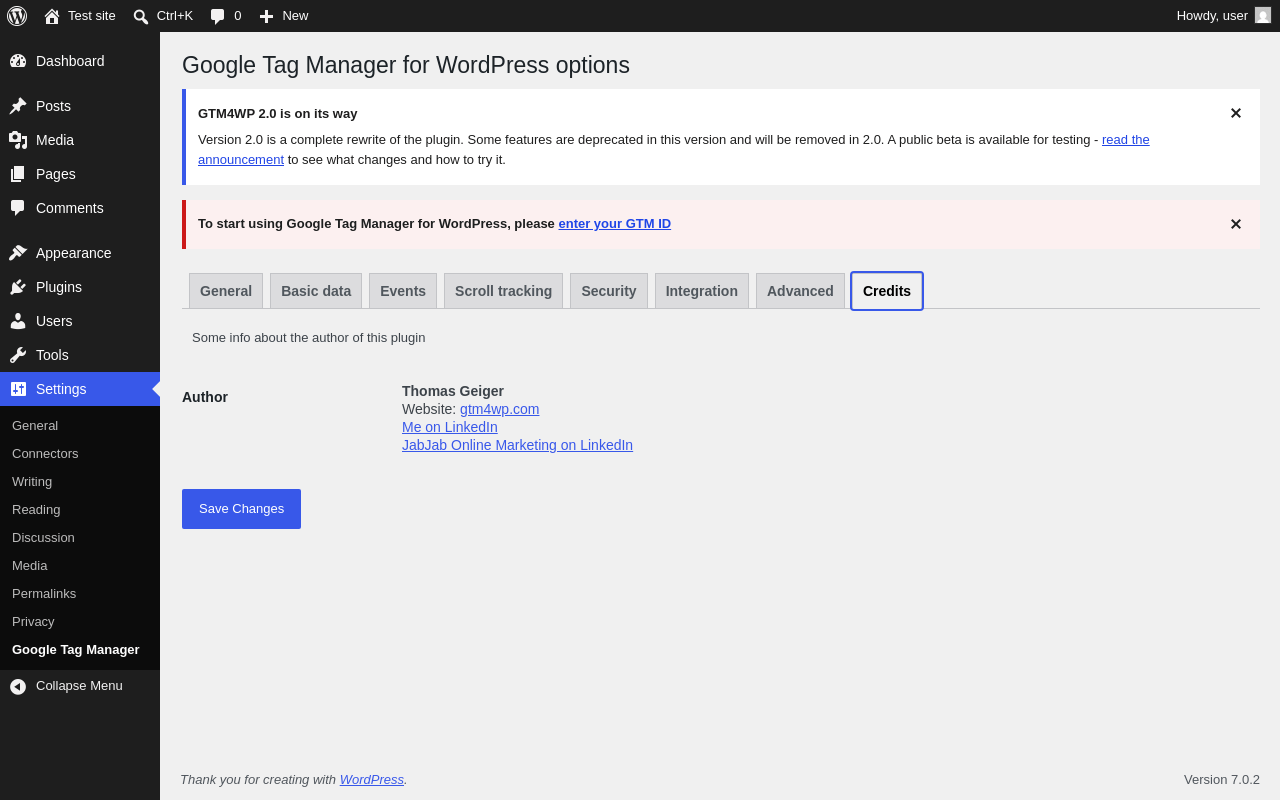
Task: Open the Posts menu label
Action: point(53,106)
